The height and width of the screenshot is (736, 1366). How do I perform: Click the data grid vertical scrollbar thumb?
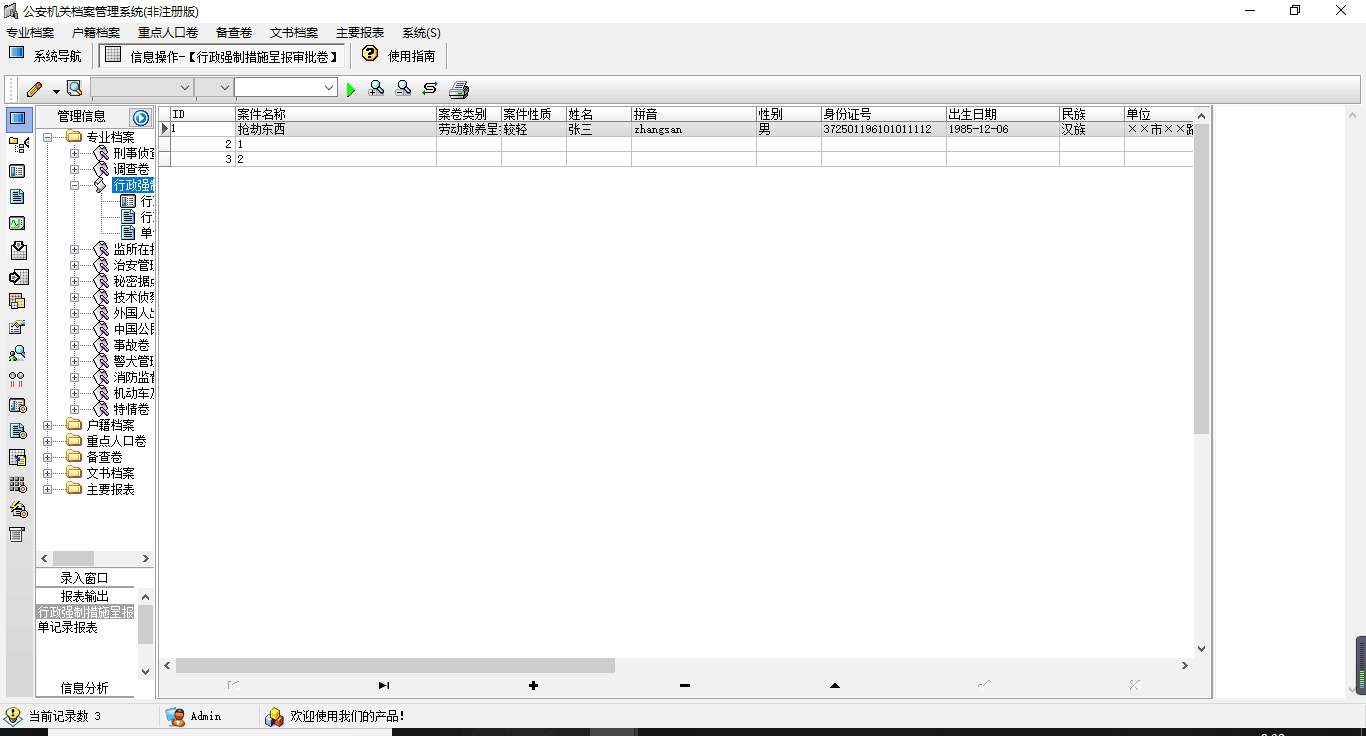[1202, 279]
